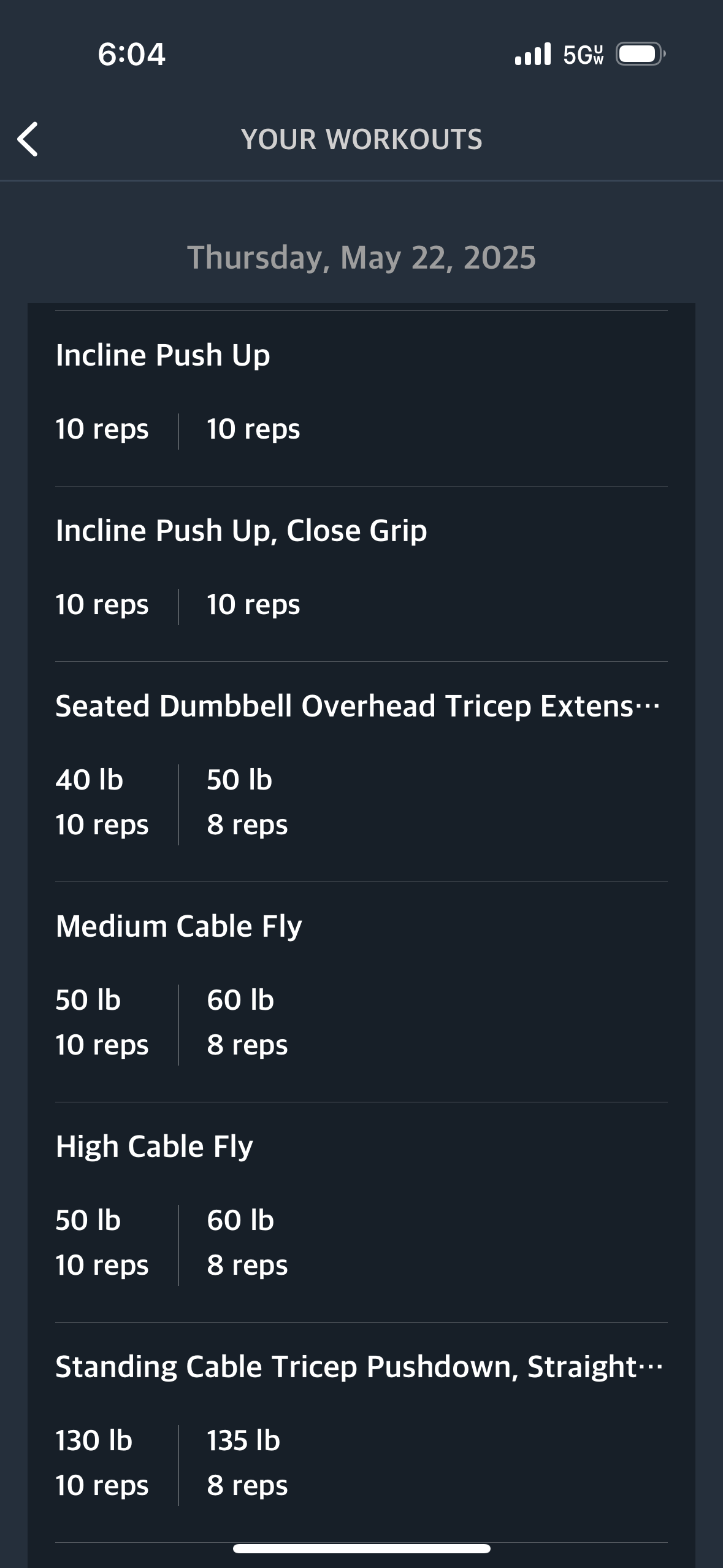
Task: Tap the 5G network indicator
Action: tap(583, 55)
